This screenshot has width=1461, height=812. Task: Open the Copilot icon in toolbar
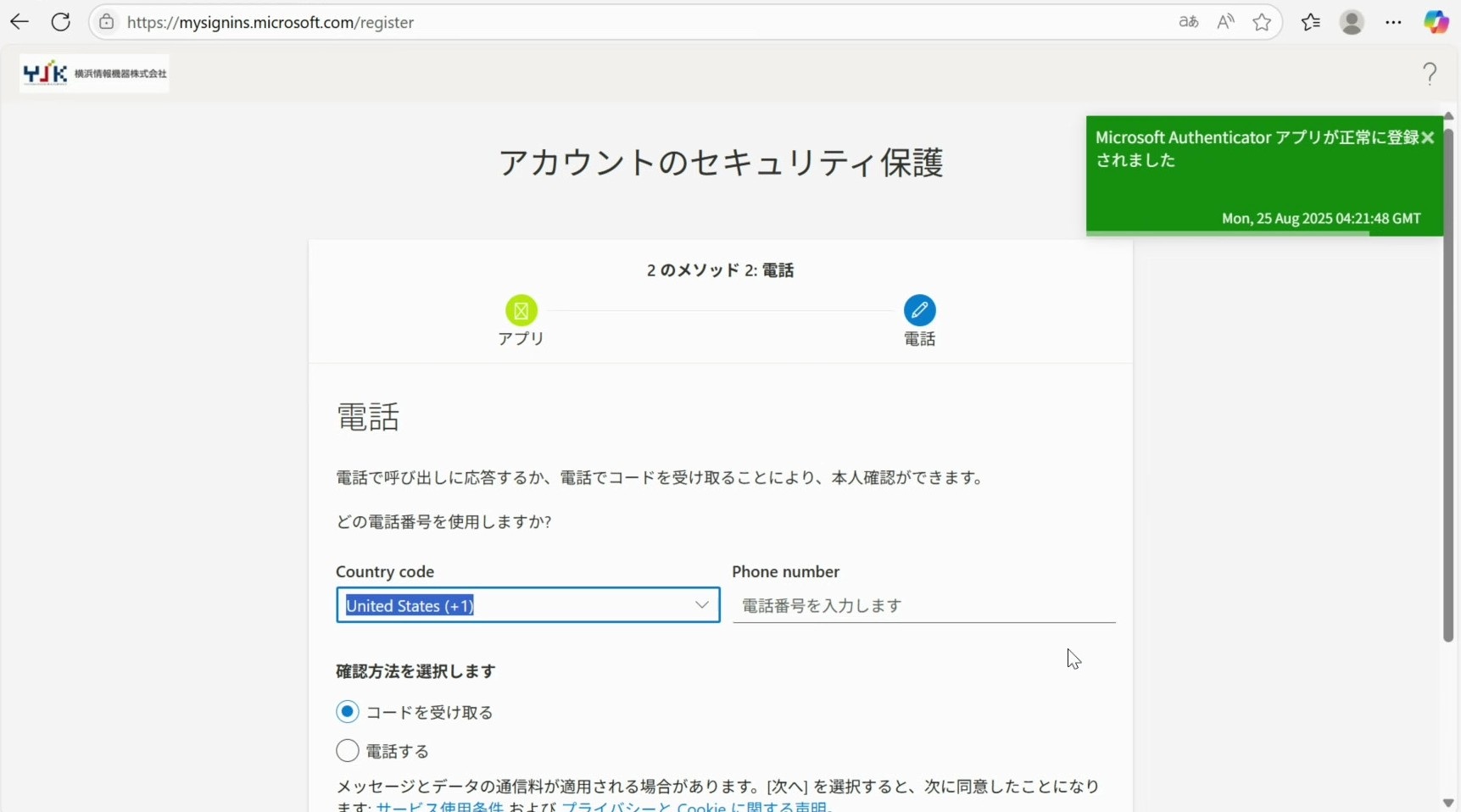pos(1436,22)
